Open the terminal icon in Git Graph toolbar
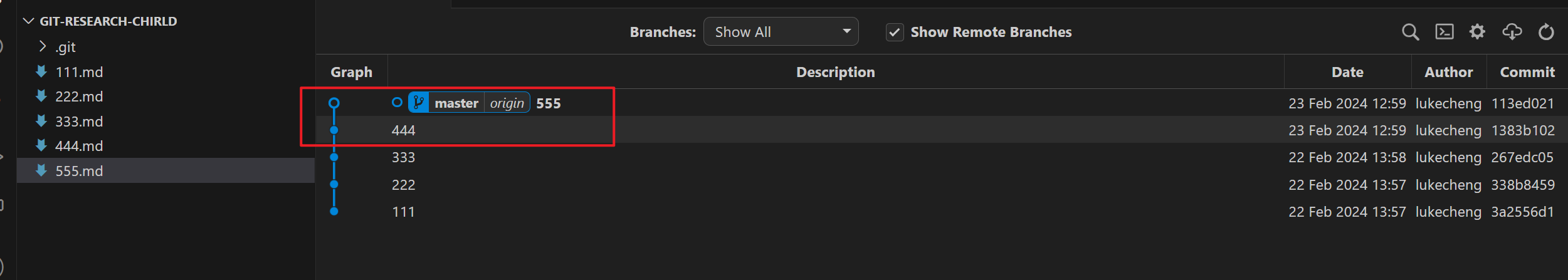Image resolution: width=1568 pixels, height=280 pixels. (1444, 32)
